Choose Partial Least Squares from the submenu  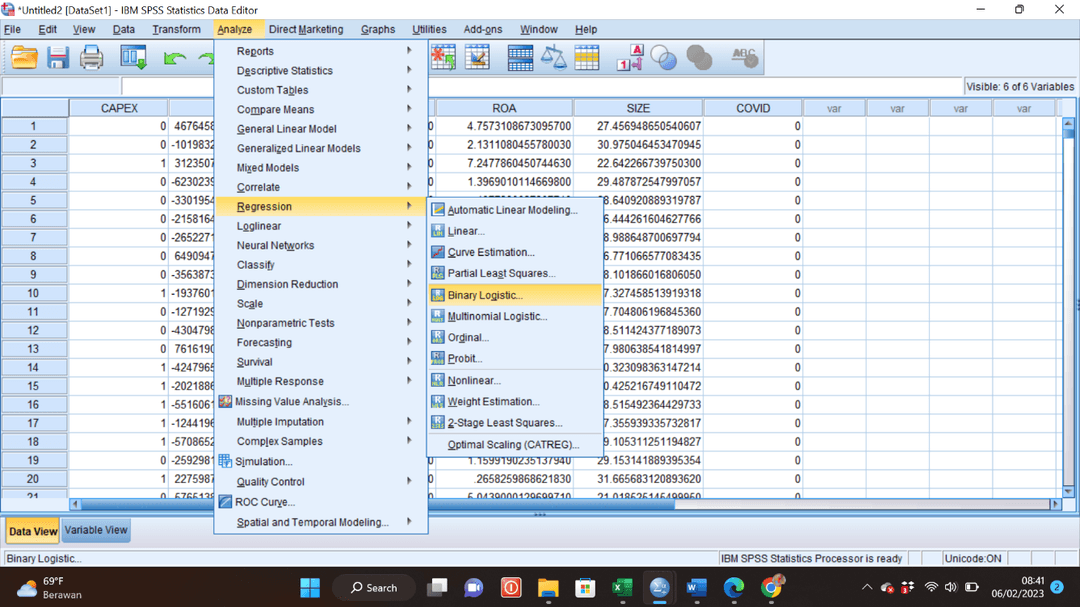(x=501, y=274)
